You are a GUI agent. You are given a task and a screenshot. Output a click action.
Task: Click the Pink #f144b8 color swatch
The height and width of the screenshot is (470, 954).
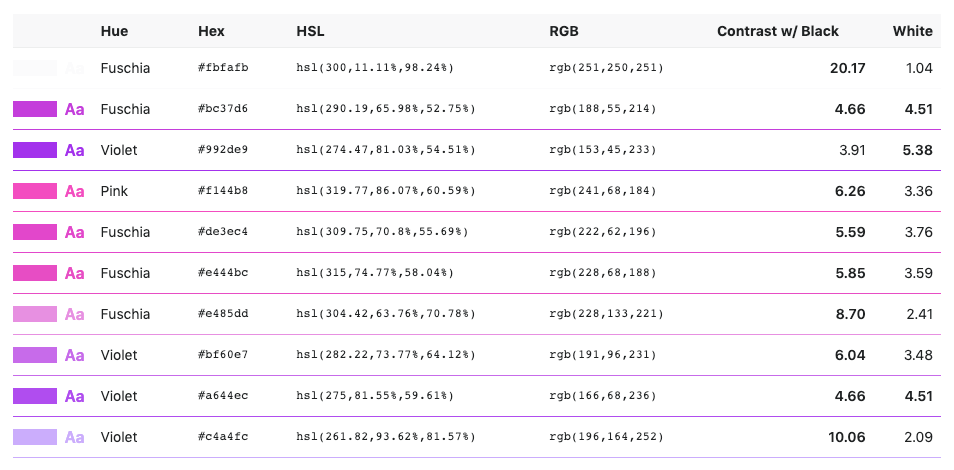35,191
